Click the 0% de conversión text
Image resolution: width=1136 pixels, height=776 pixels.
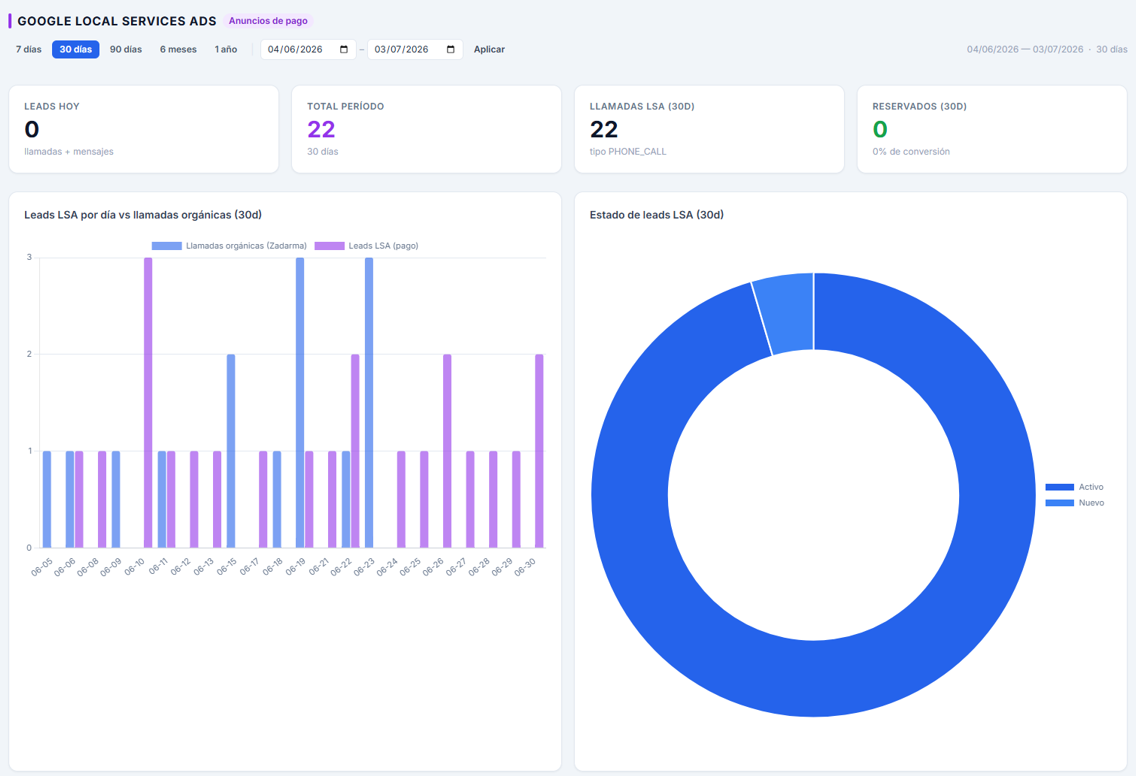(911, 151)
